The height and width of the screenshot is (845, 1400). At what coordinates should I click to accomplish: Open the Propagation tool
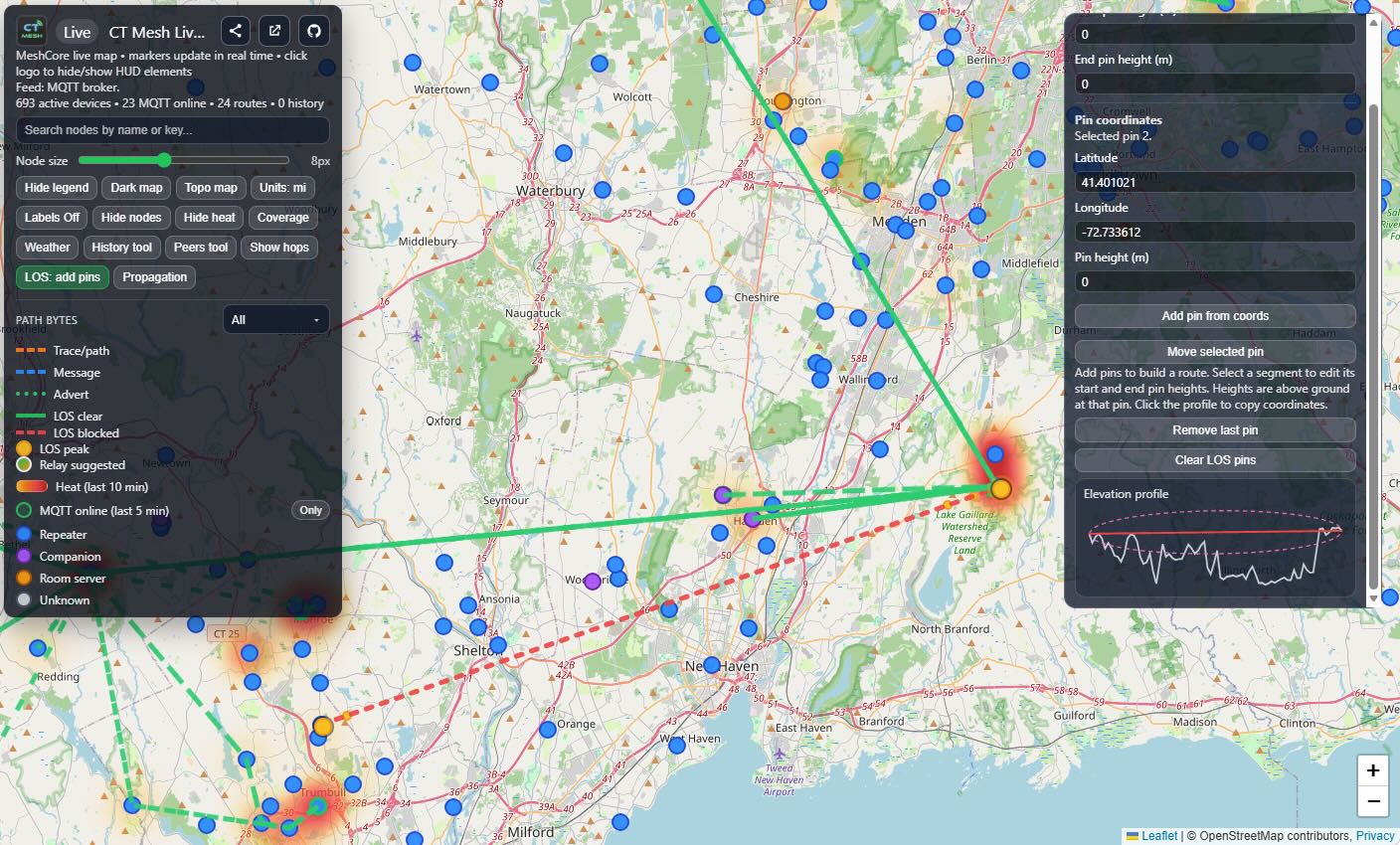point(155,277)
